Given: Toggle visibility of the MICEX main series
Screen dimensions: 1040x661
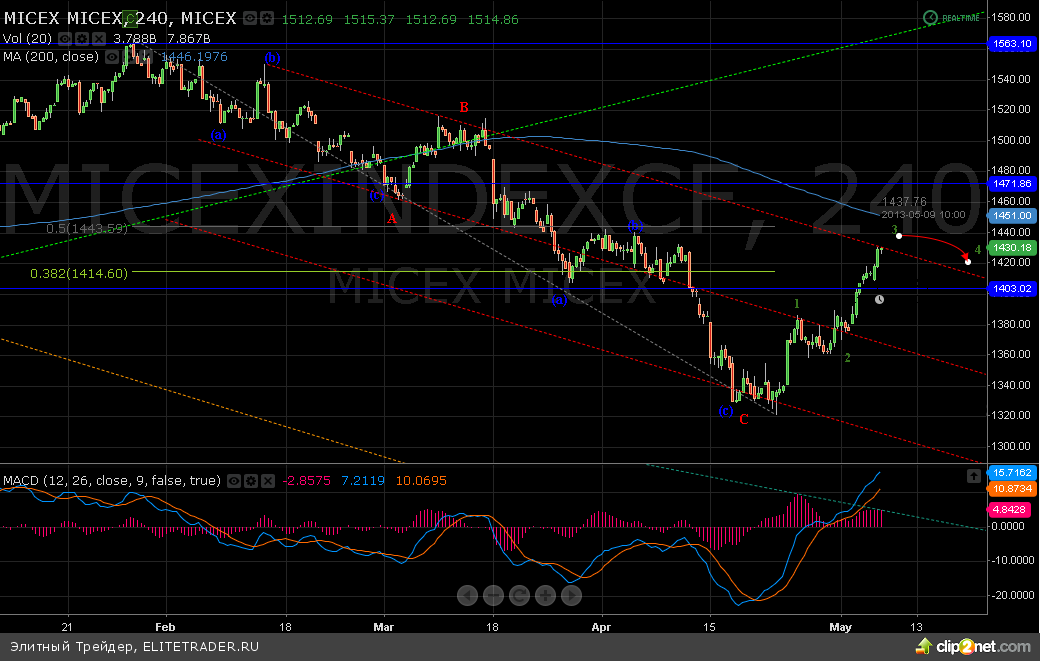Looking at the screenshot, I should (250, 19).
